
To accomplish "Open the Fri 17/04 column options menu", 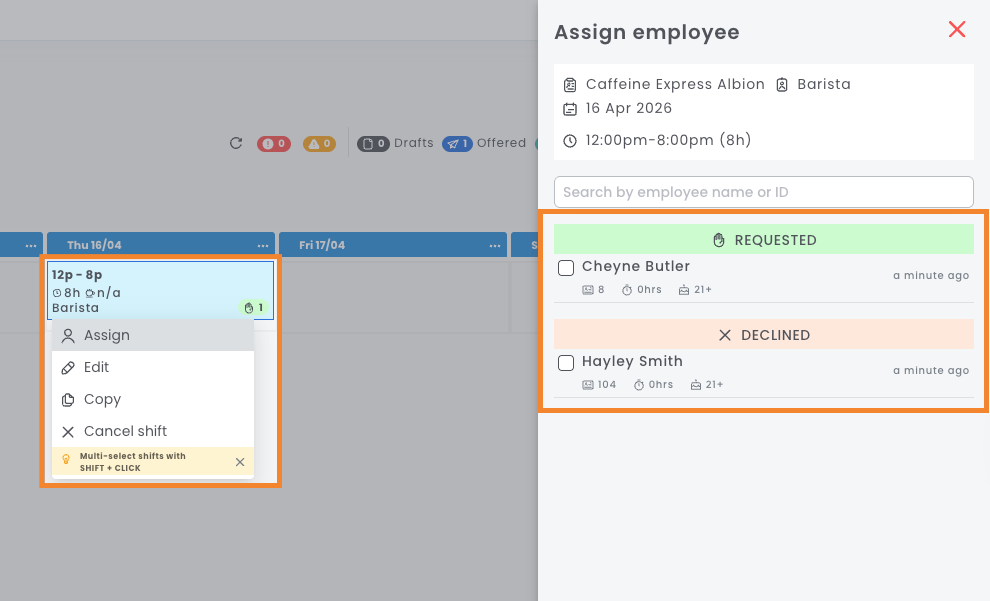I will coord(495,245).
